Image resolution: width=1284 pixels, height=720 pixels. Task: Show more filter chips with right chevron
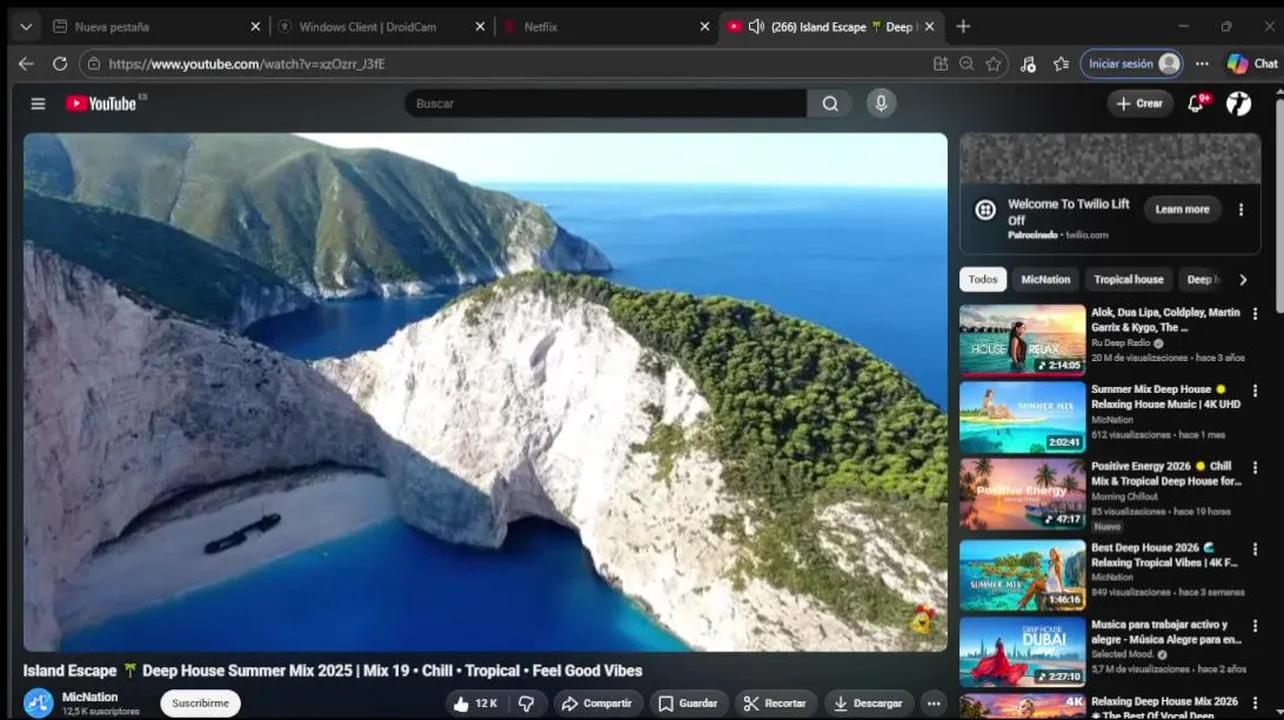tap(1243, 280)
